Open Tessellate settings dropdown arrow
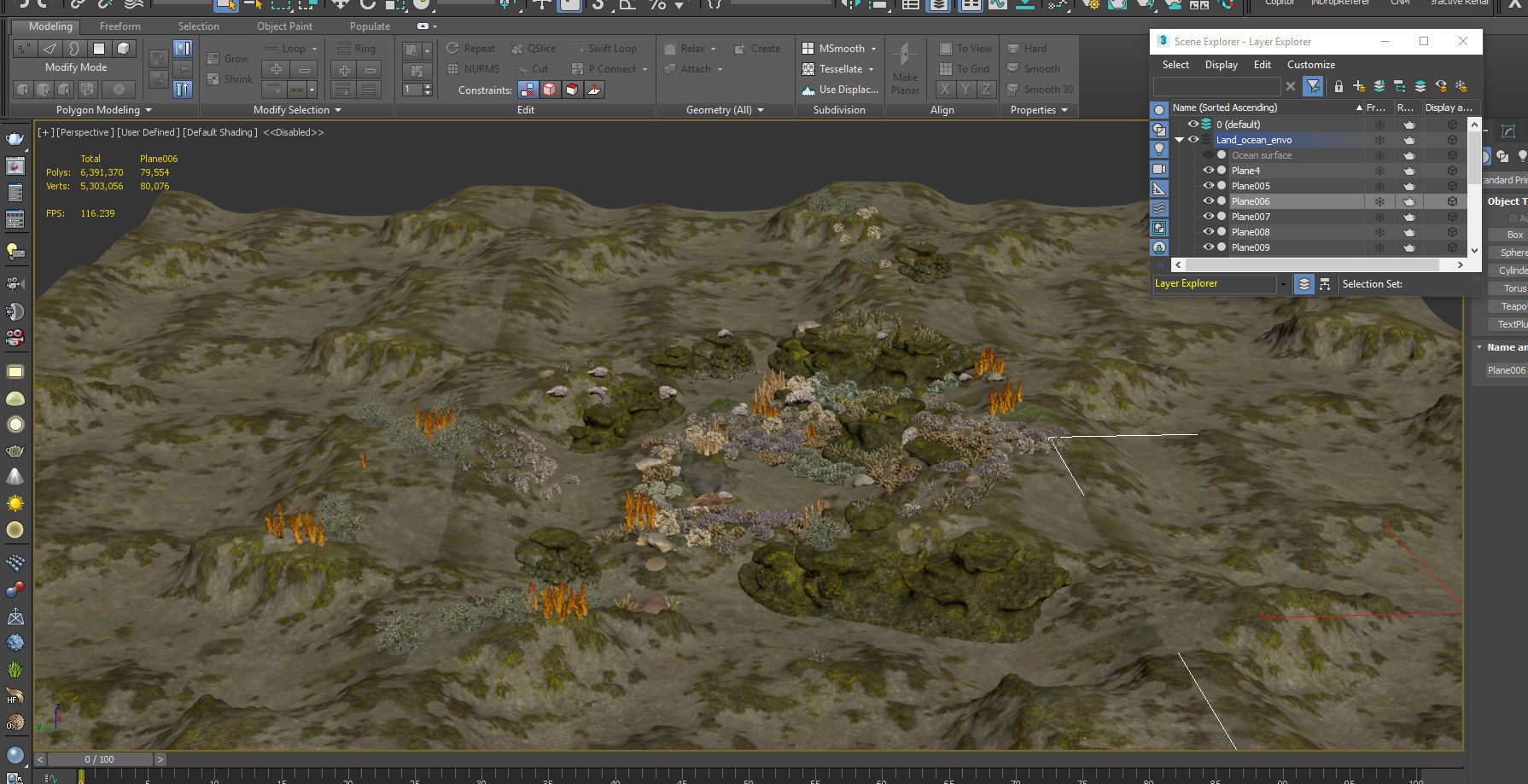The height and width of the screenshot is (784, 1528). [x=871, y=69]
